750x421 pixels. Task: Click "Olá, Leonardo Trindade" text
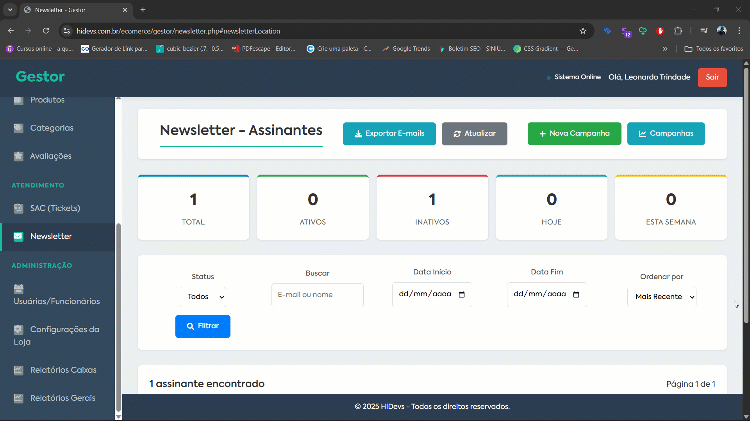click(649, 77)
